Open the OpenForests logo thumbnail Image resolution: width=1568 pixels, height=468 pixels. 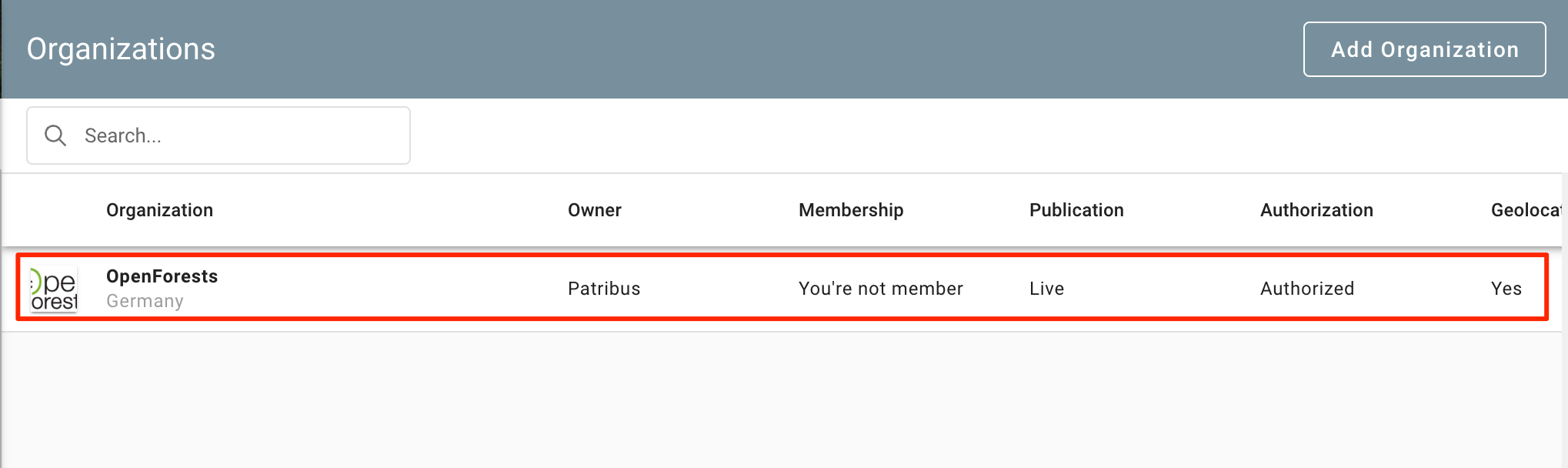(x=54, y=289)
